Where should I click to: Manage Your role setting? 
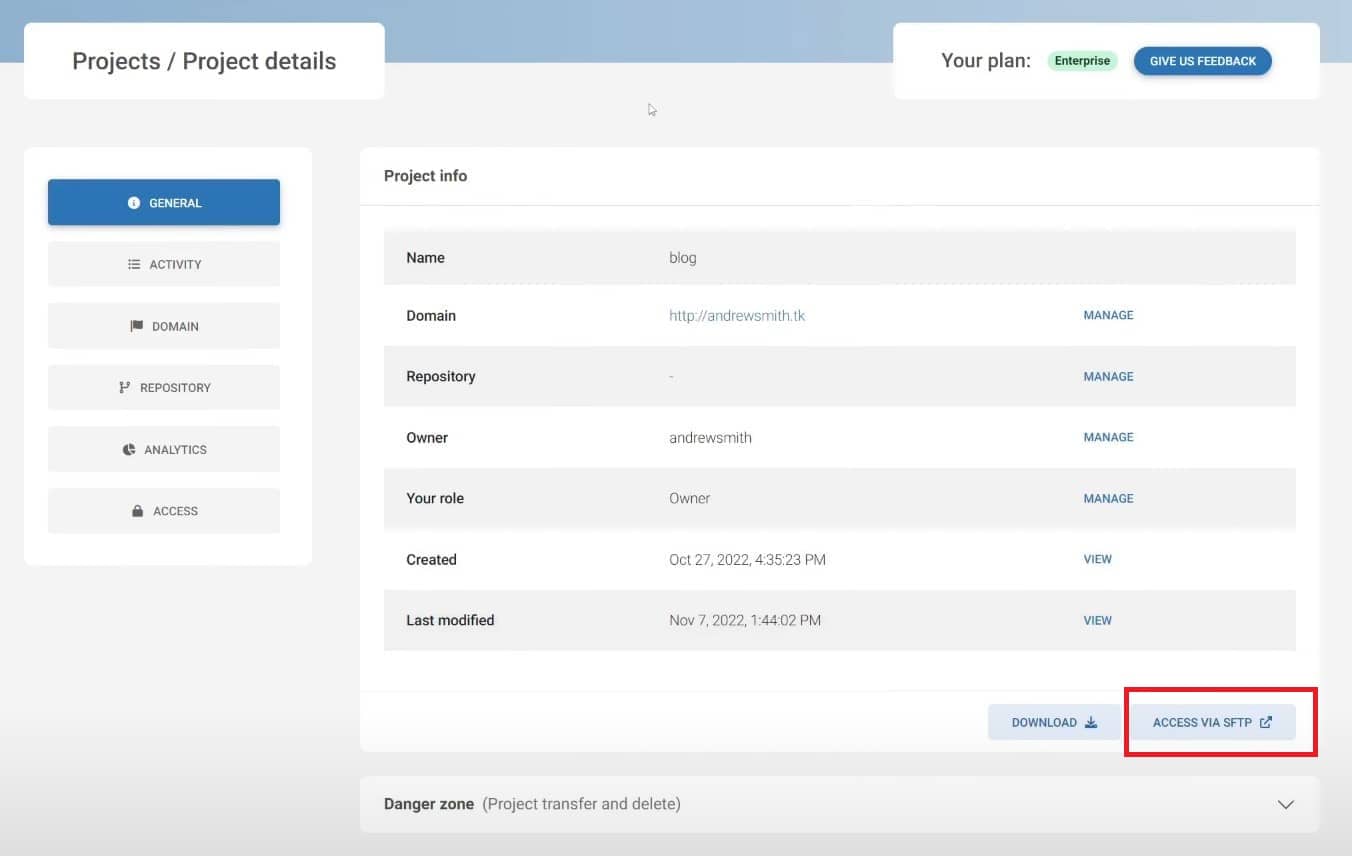click(1108, 499)
